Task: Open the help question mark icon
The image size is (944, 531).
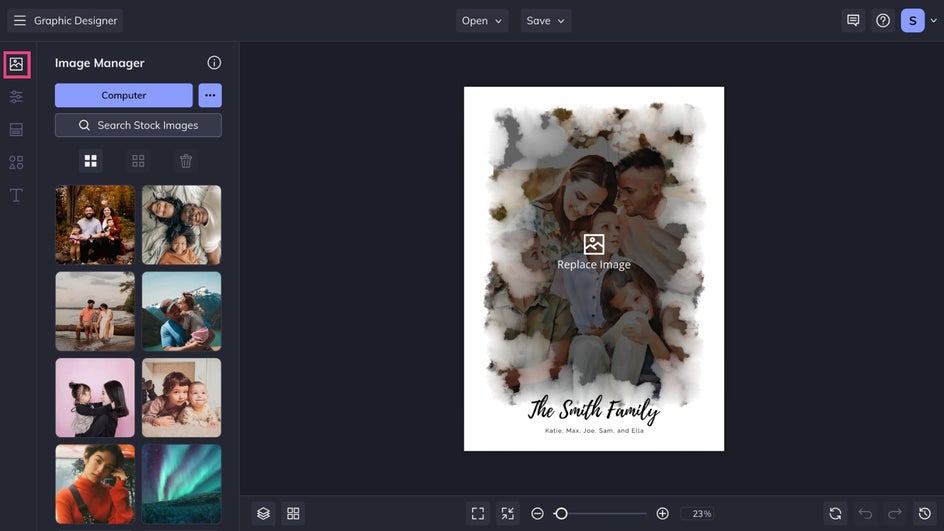Action: coord(883,20)
